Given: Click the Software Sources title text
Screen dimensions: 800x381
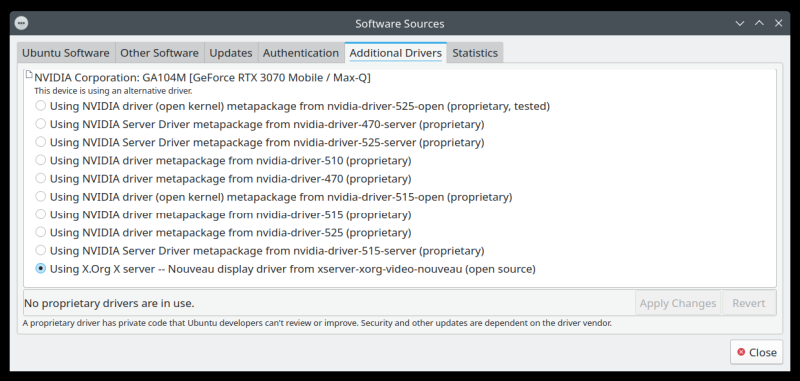Looking at the screenshot, I should [399, 23].
